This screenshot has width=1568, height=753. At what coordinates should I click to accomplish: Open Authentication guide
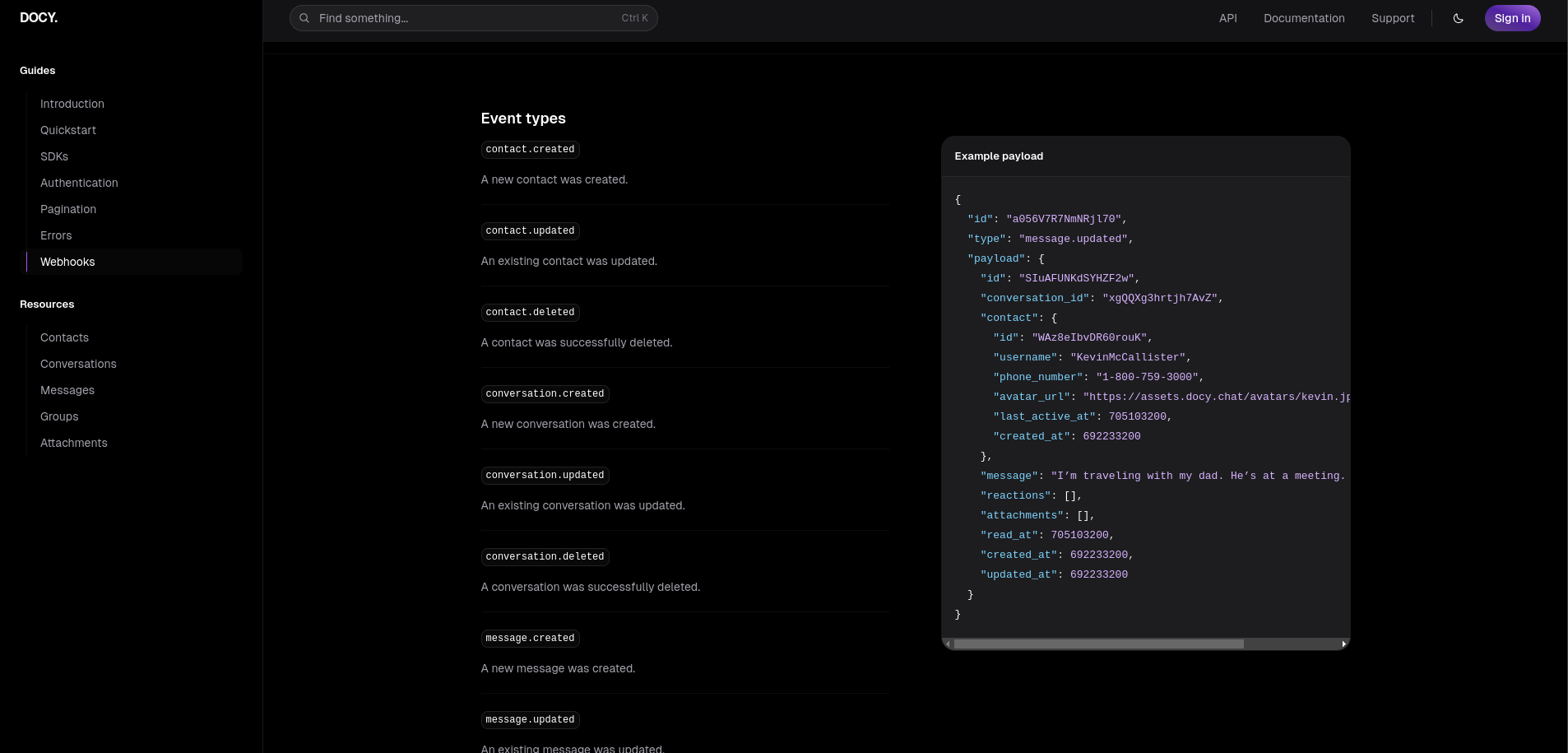pyautogui.click(x=79, y=183)
